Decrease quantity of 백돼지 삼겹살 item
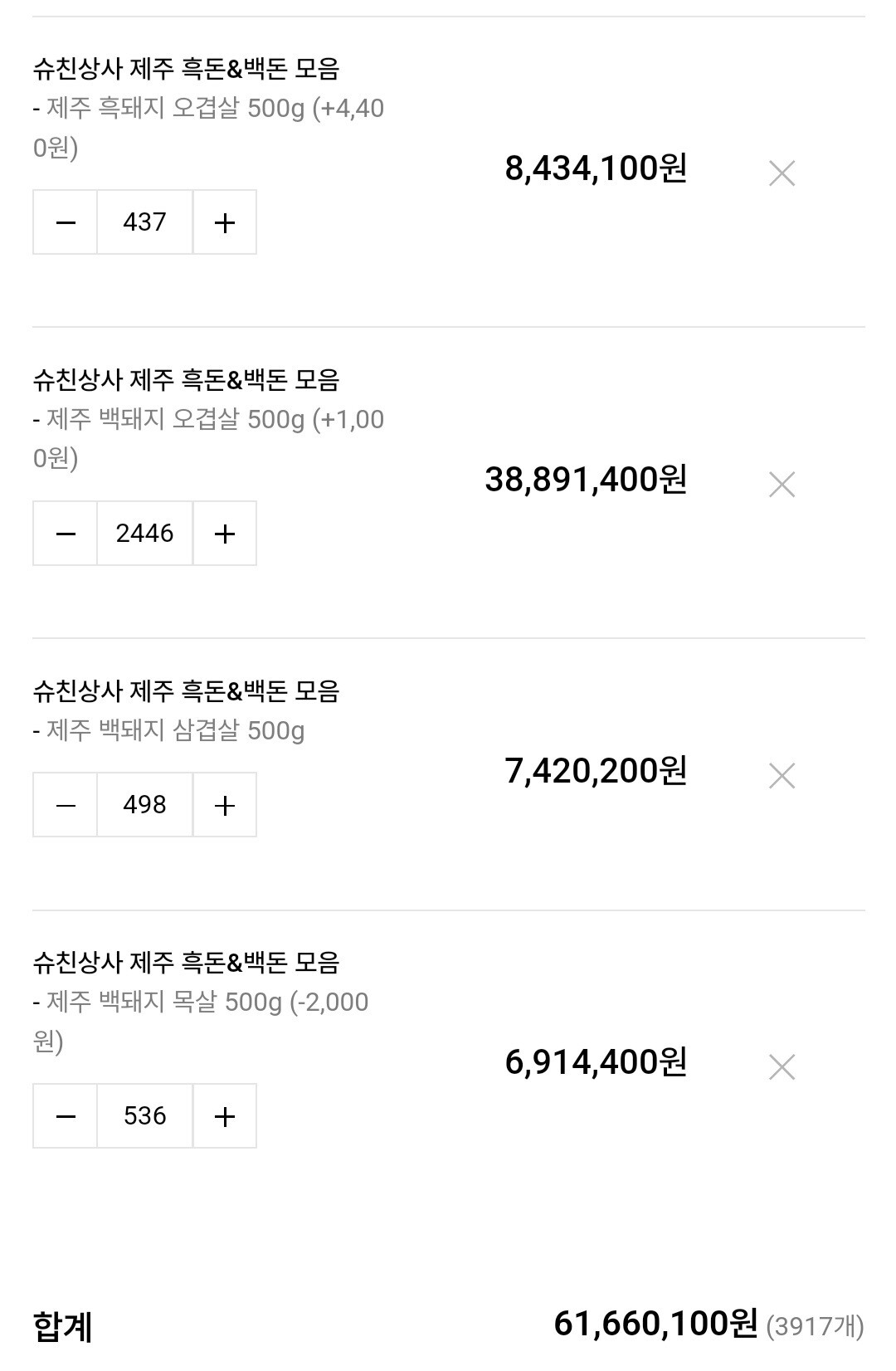 66,805
